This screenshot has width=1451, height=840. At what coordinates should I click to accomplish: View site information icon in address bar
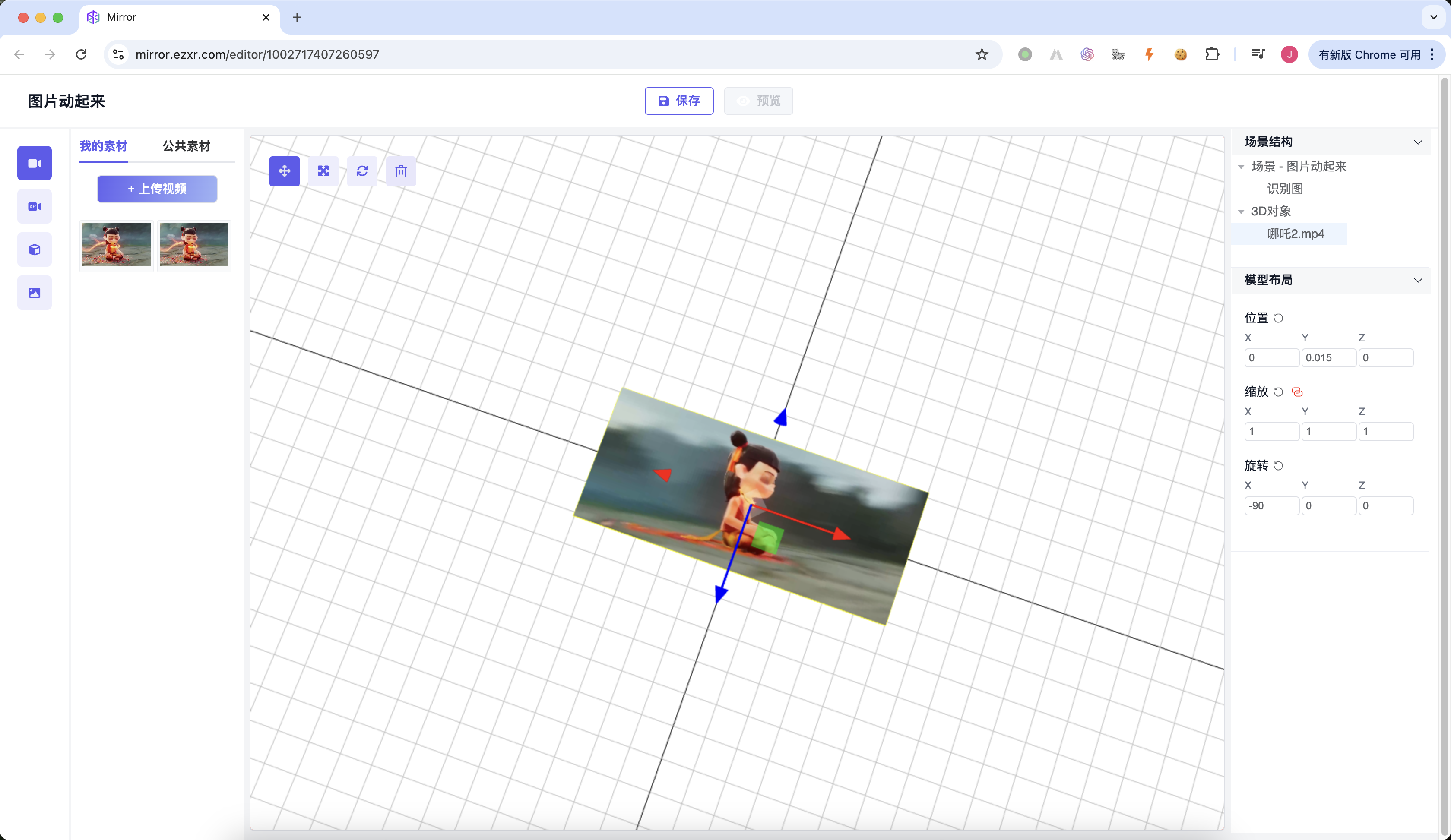118,55
